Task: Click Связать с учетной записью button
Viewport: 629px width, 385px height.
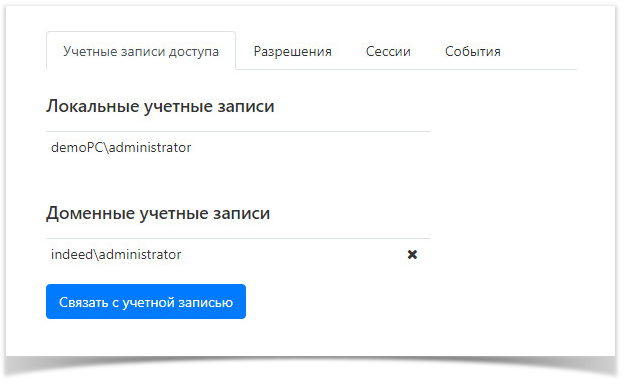Action: coord(146,302)
